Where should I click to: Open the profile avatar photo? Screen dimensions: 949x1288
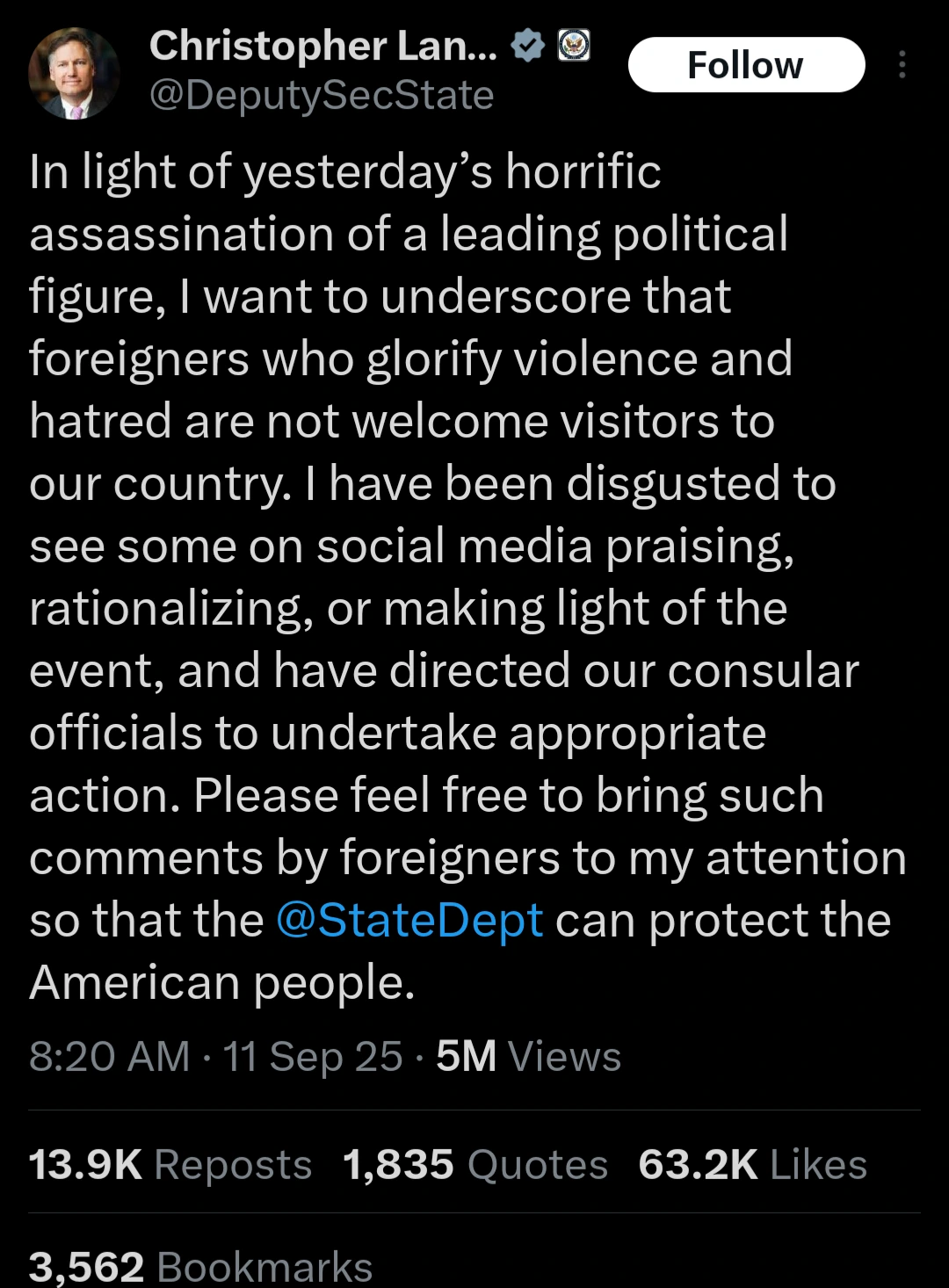74,73
